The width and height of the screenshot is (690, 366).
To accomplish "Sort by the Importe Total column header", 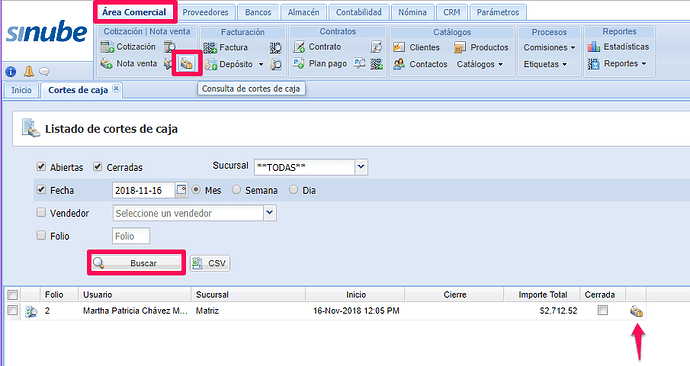I will (542, 294).
